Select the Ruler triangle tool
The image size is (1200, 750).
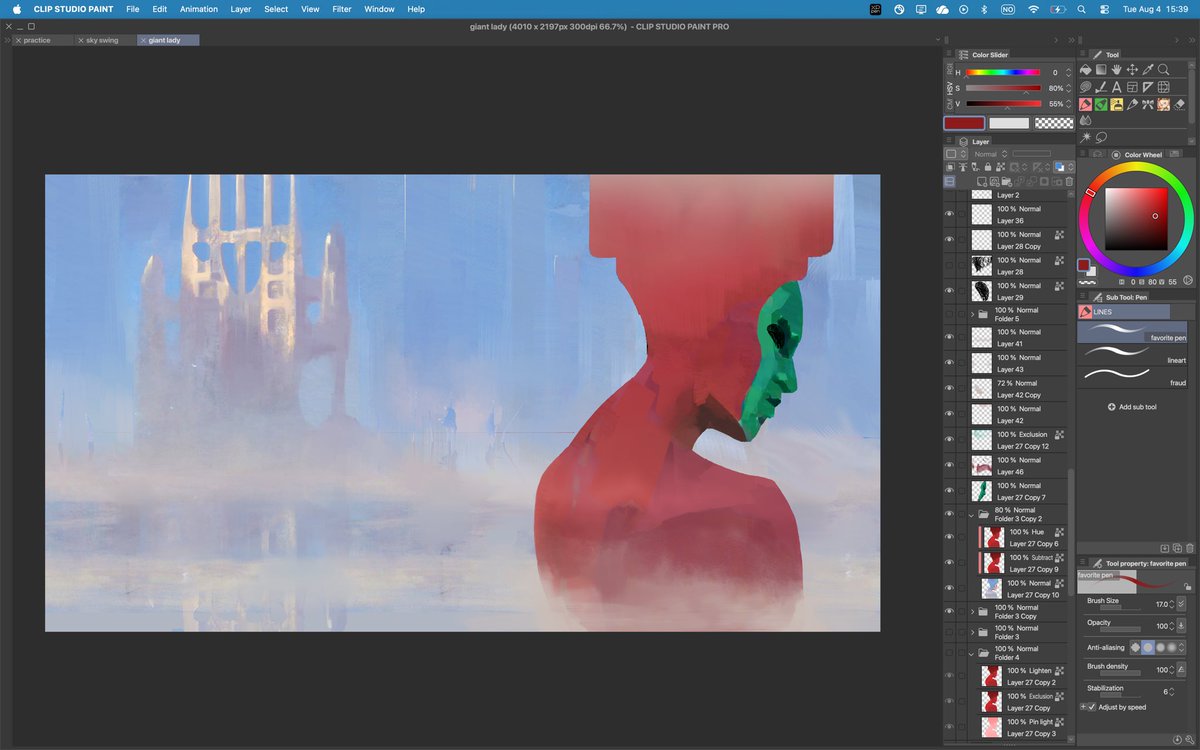point(1148,87)
